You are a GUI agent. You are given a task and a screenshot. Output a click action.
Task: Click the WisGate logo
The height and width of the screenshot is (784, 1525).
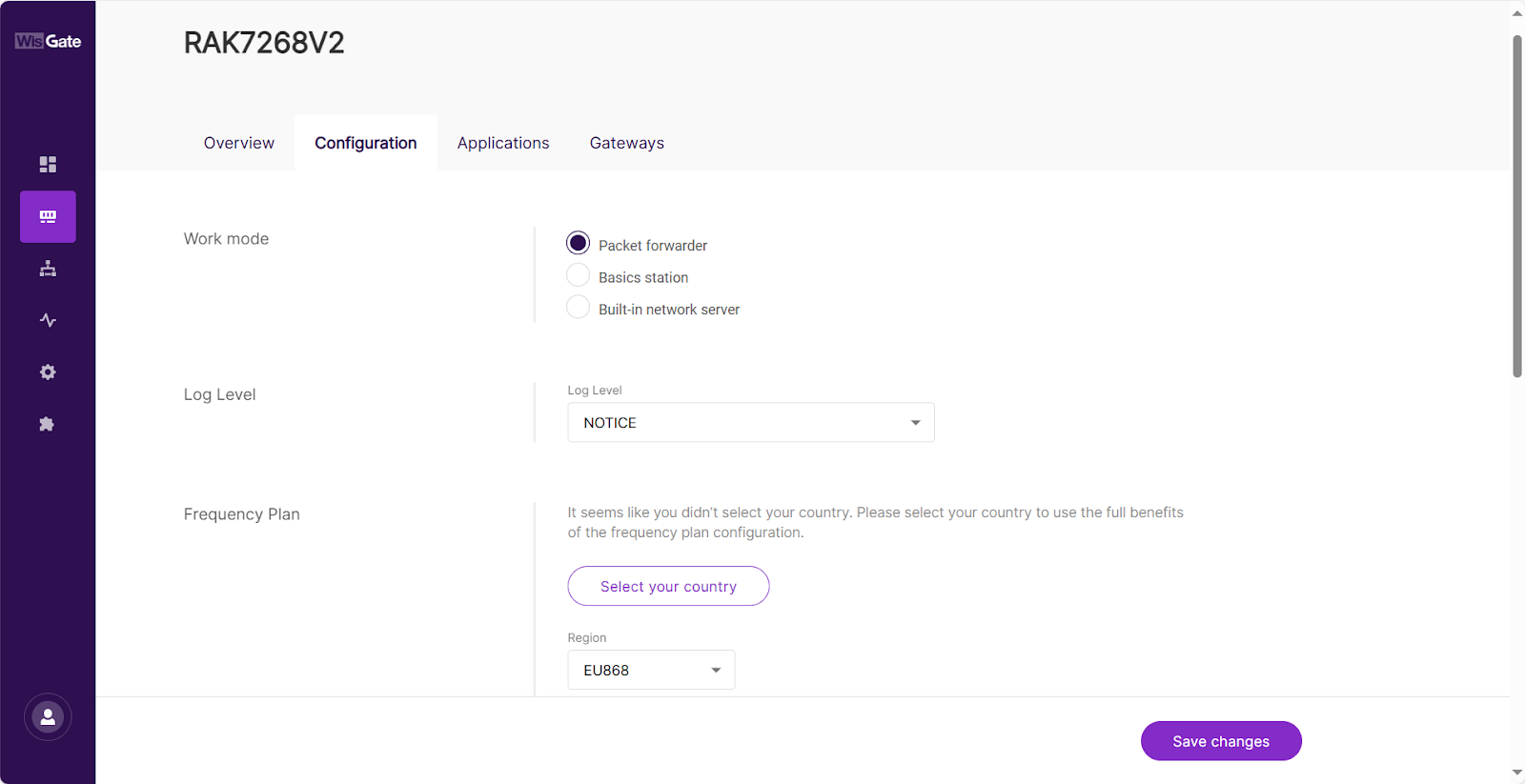48,41
